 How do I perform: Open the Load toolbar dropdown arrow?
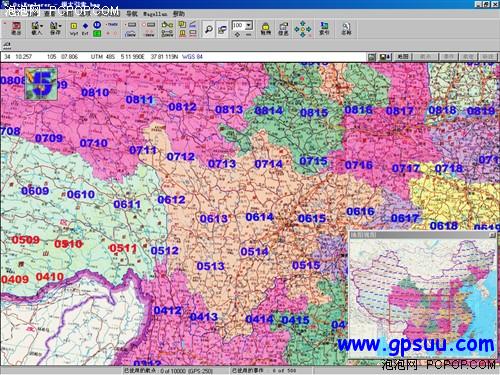tap(42, 26)
